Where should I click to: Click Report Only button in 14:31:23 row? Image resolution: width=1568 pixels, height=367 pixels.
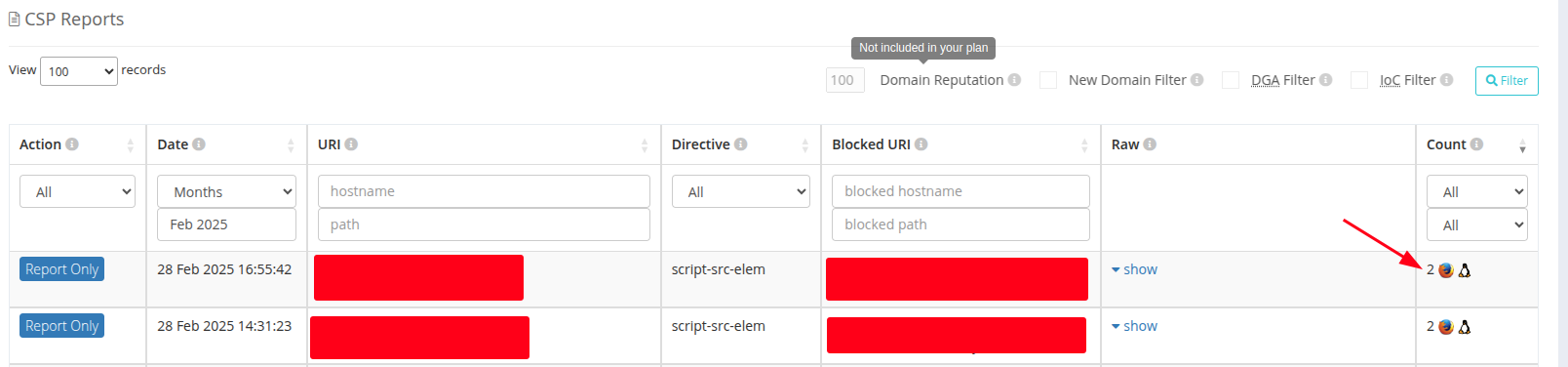pos(61,326)
